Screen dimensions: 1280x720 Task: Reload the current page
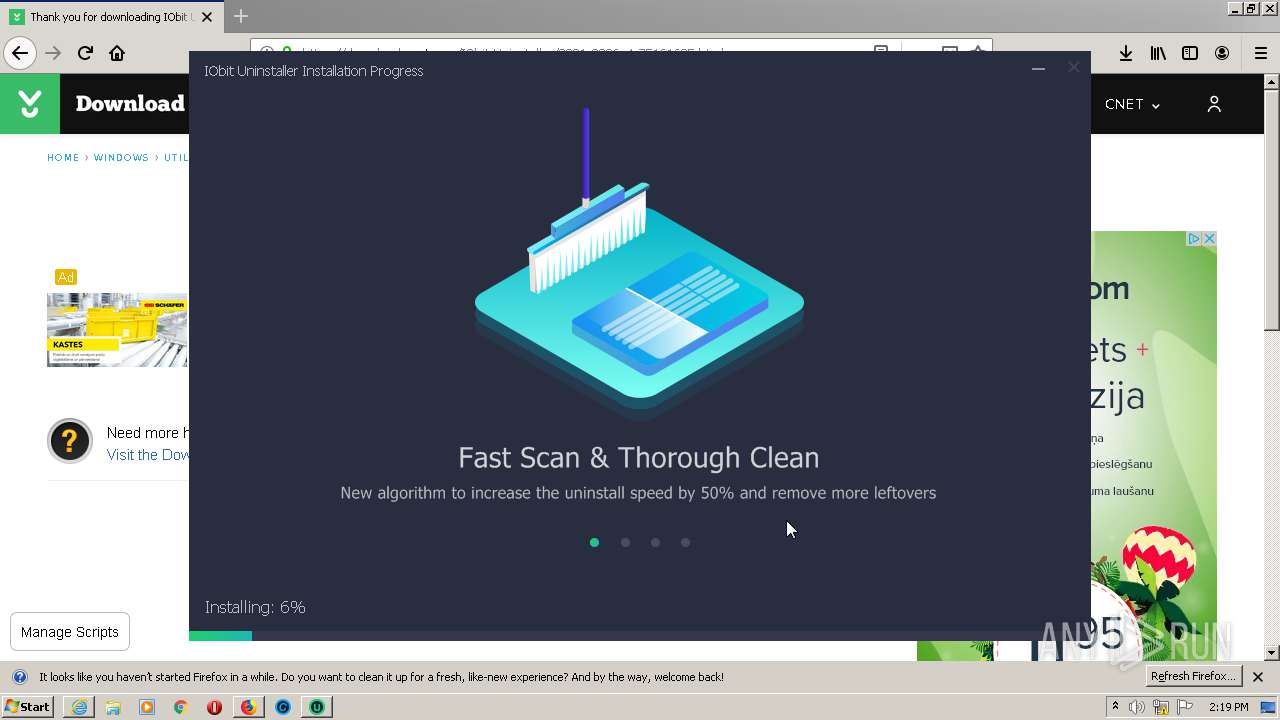pos(85,53)
